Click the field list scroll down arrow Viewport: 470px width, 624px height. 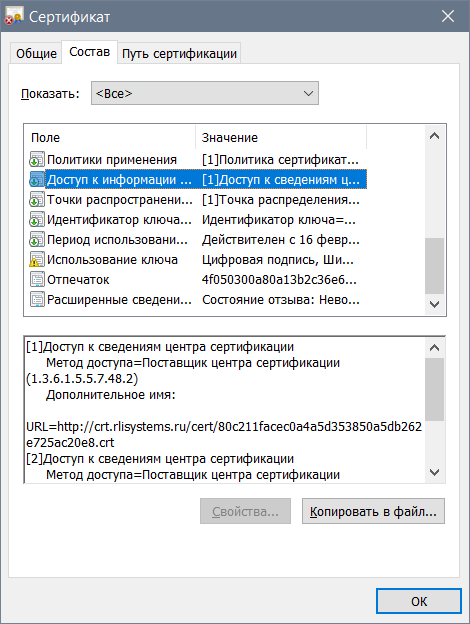[435, 304]
